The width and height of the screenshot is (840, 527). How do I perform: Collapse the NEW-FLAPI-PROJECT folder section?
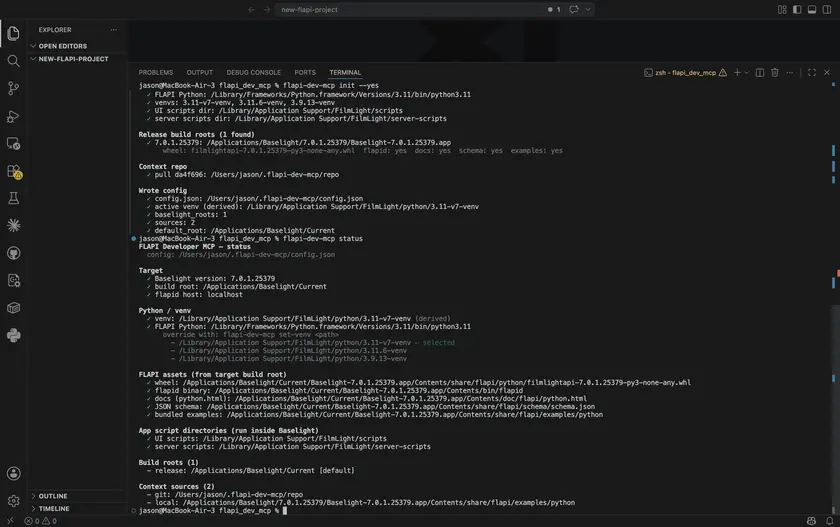coord(73,59)
